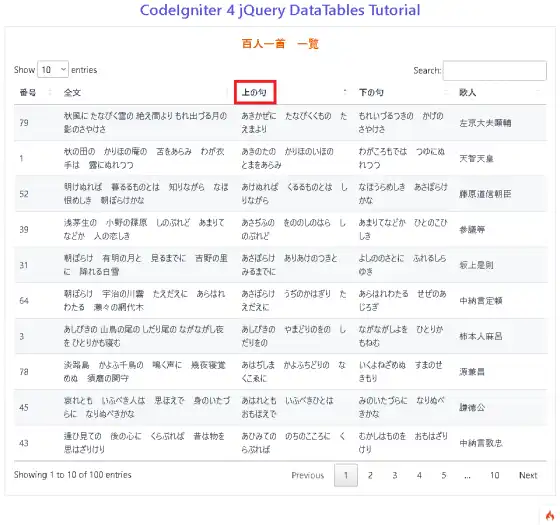
Task: Click number cell 45
Action: pyautogui.click(x=24, y=408)
